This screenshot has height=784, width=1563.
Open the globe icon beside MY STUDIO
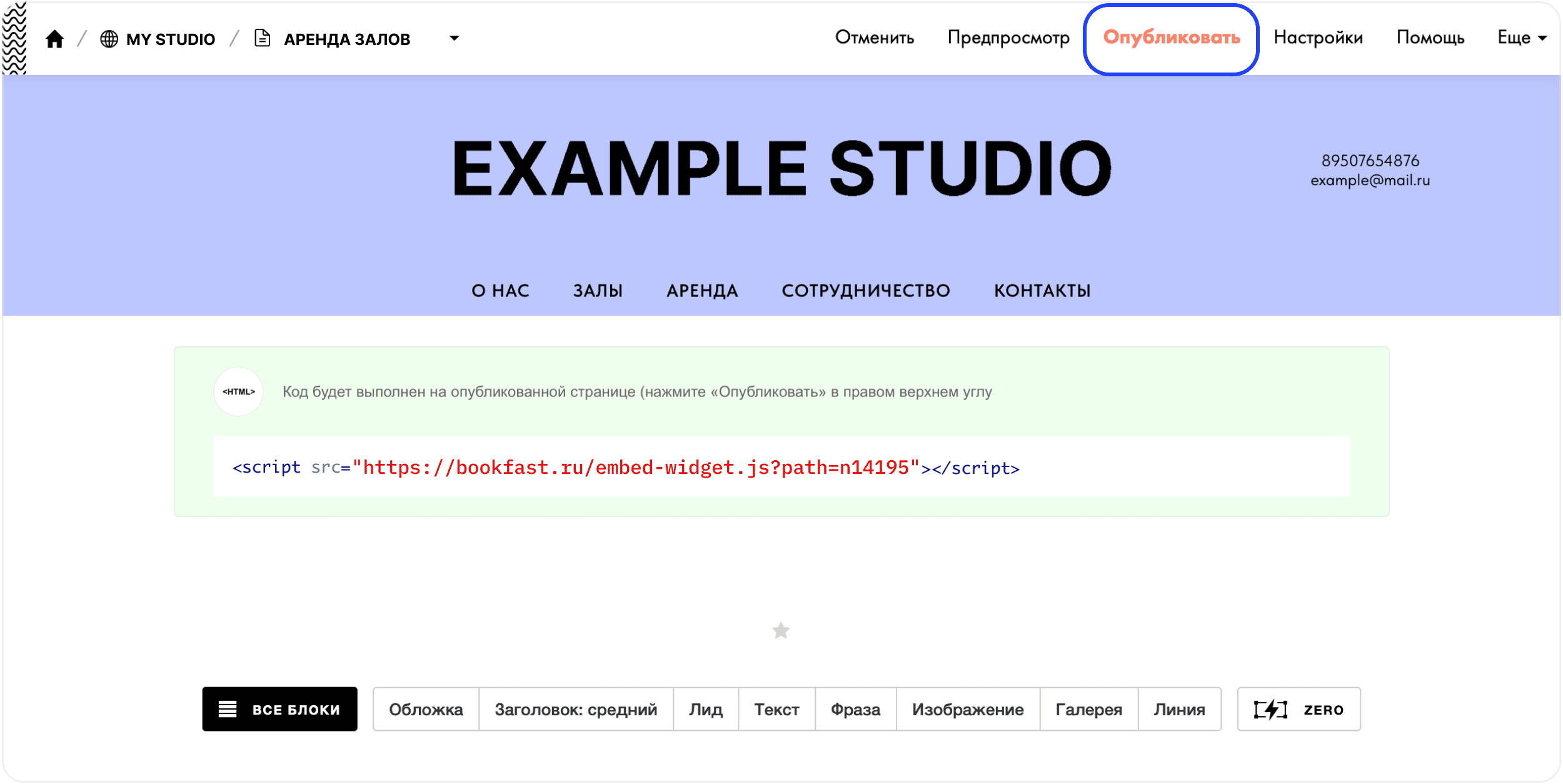pyautogui.click(x=109, y=39)
